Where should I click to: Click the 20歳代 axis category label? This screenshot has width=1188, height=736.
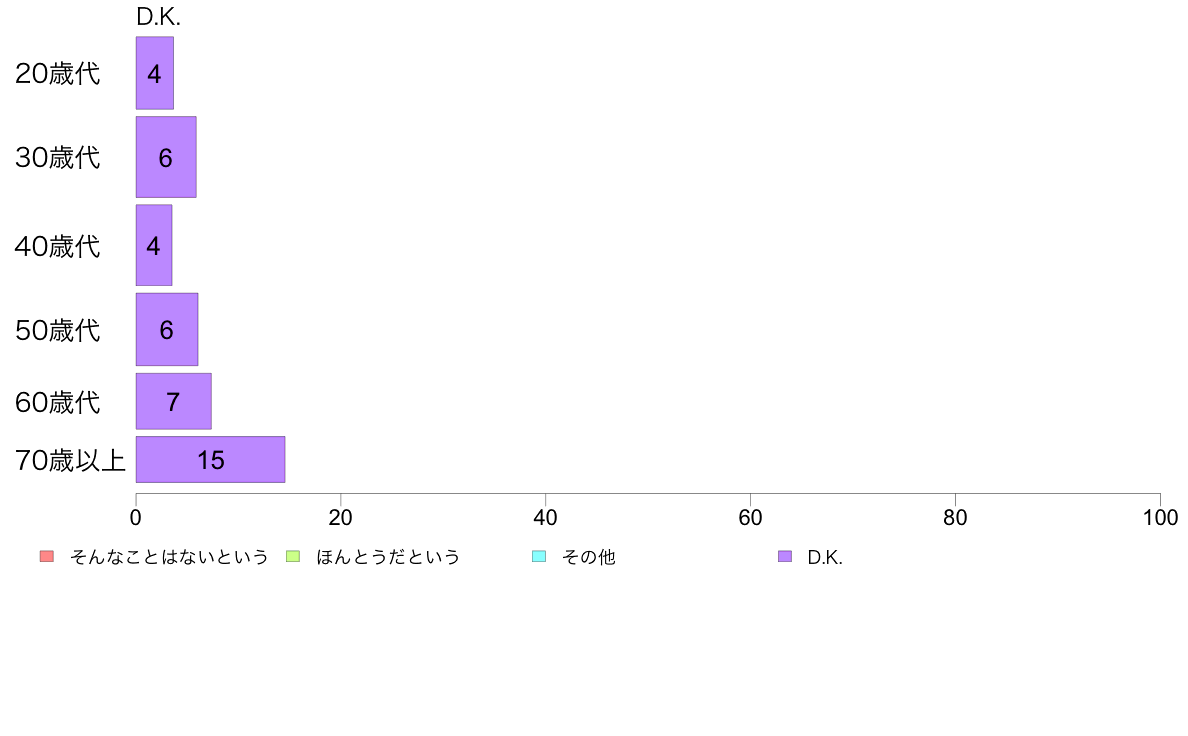[x=58, y=74]
